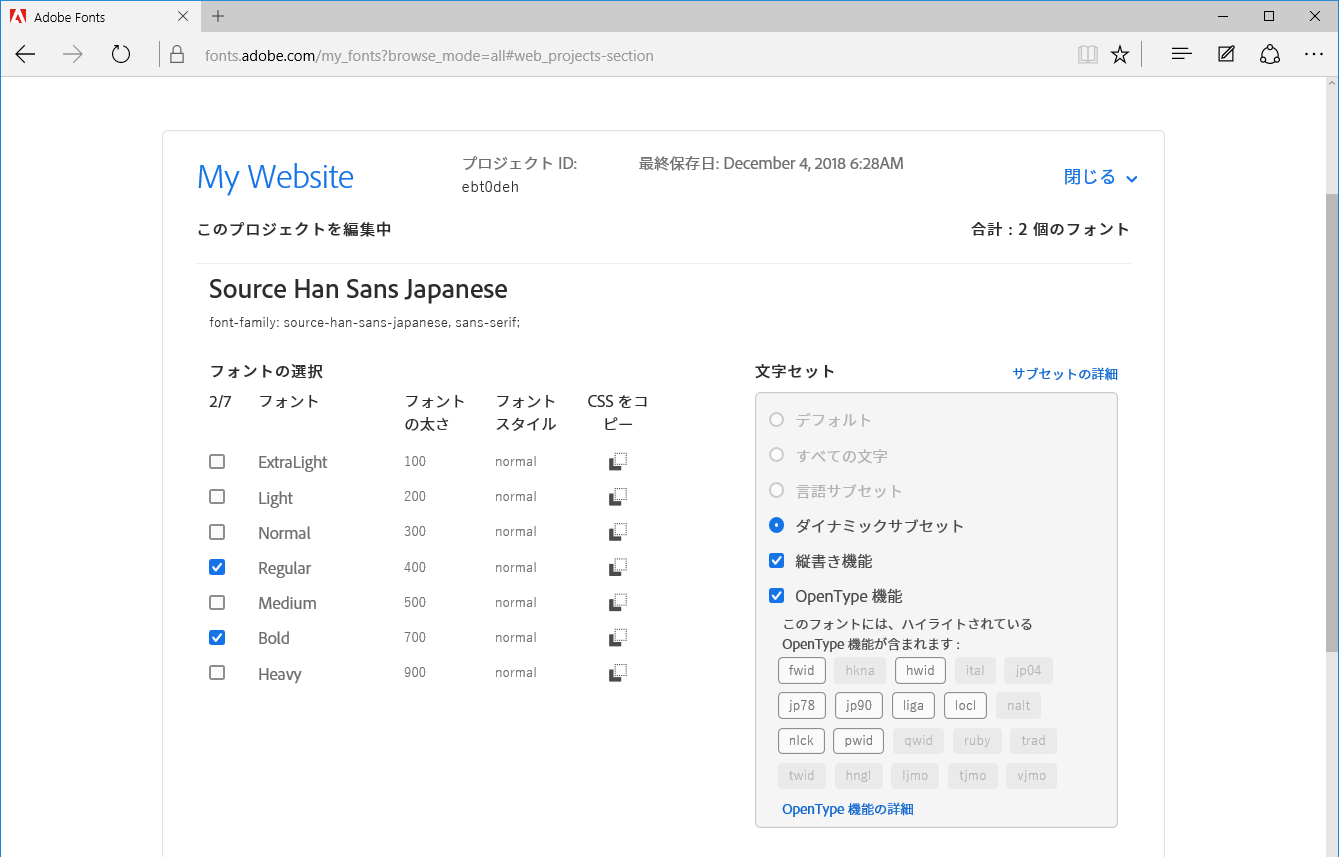Viewport: 1339px width, 857px height.
Task: Select the 言語サブセット radio option
Action: pos(776,490)
